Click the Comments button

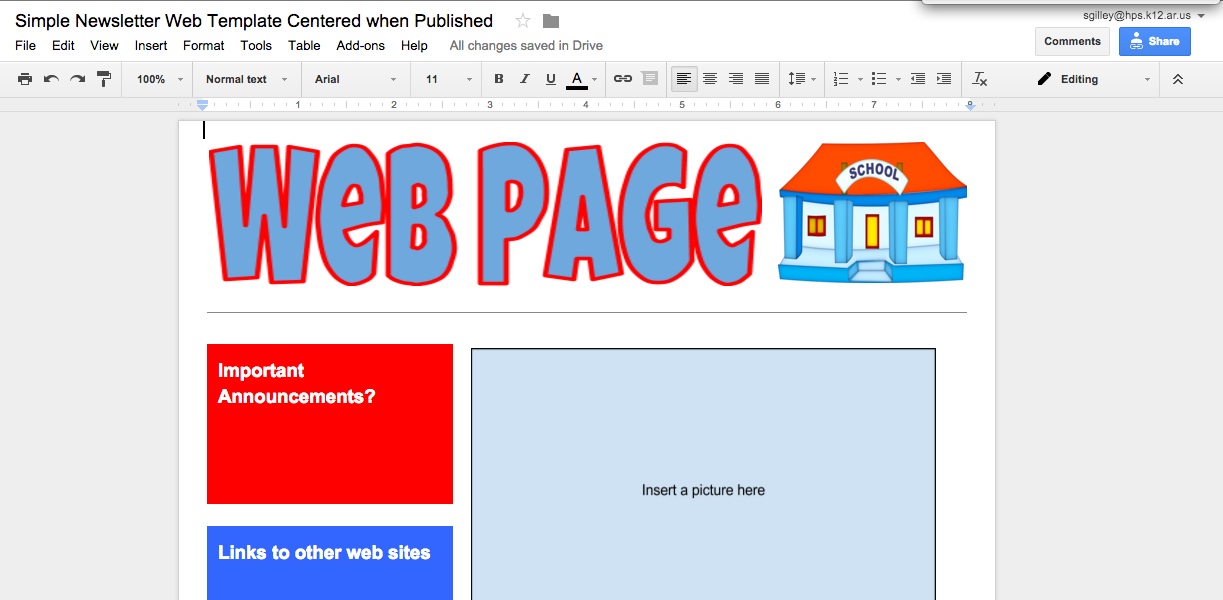(1072, 41)
